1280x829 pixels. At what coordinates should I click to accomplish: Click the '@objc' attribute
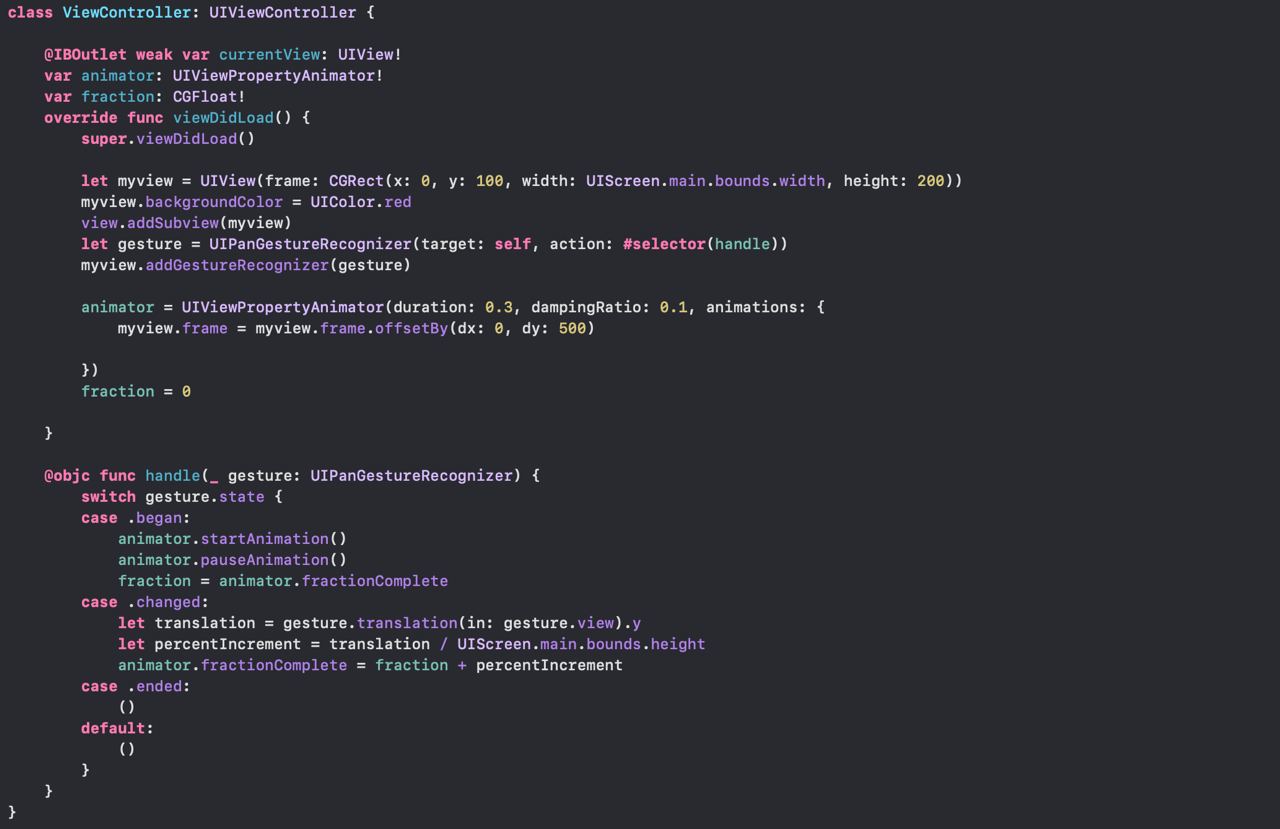point(67,476)
